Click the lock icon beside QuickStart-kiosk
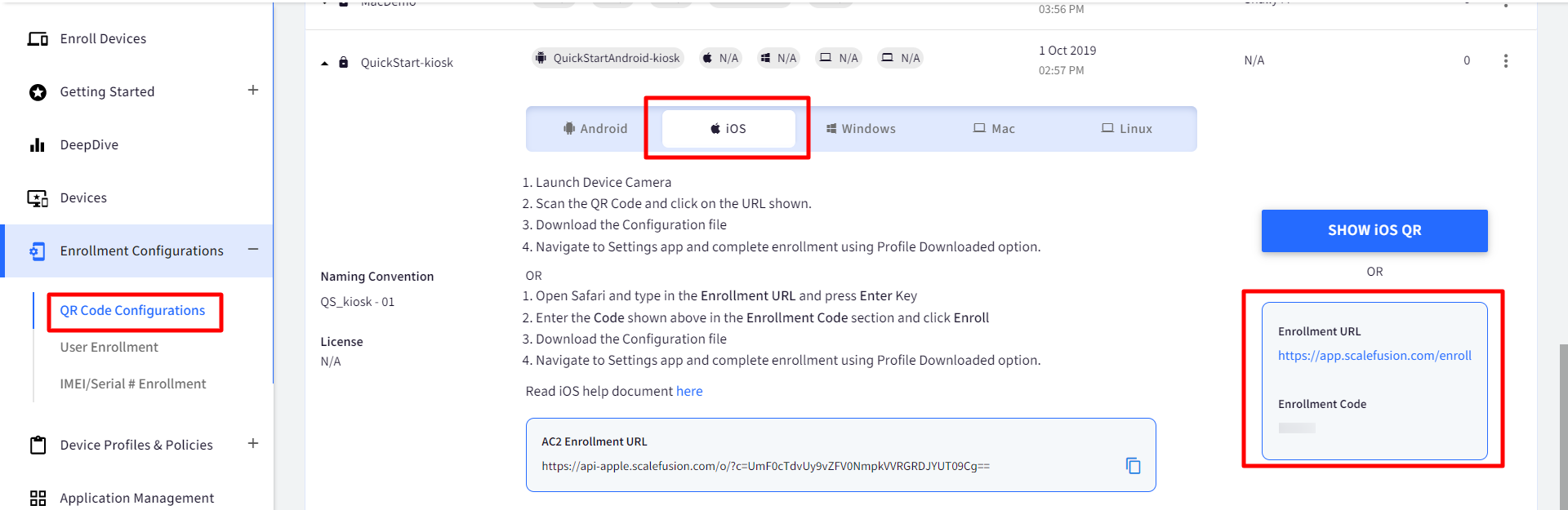This screenshot has width=1568, height=510. click(x=344, y=62)
